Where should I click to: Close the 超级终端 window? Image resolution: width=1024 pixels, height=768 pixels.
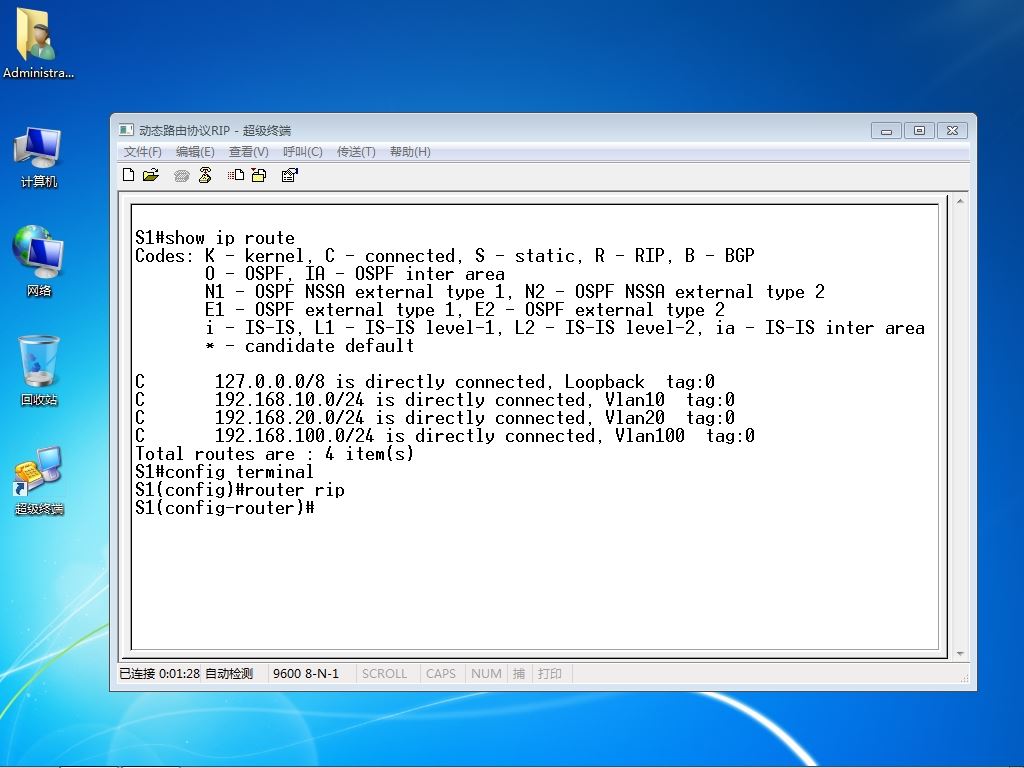[952, 131]
